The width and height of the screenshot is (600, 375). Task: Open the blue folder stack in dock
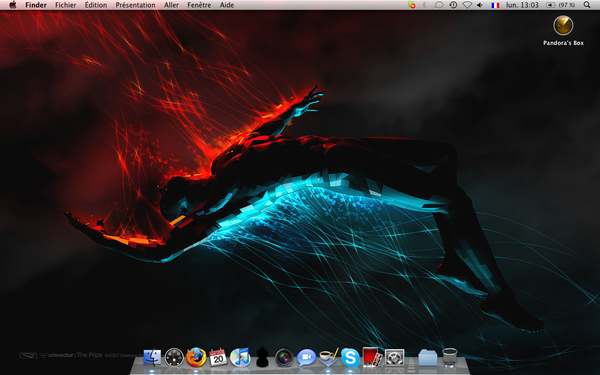coord(428,357)
